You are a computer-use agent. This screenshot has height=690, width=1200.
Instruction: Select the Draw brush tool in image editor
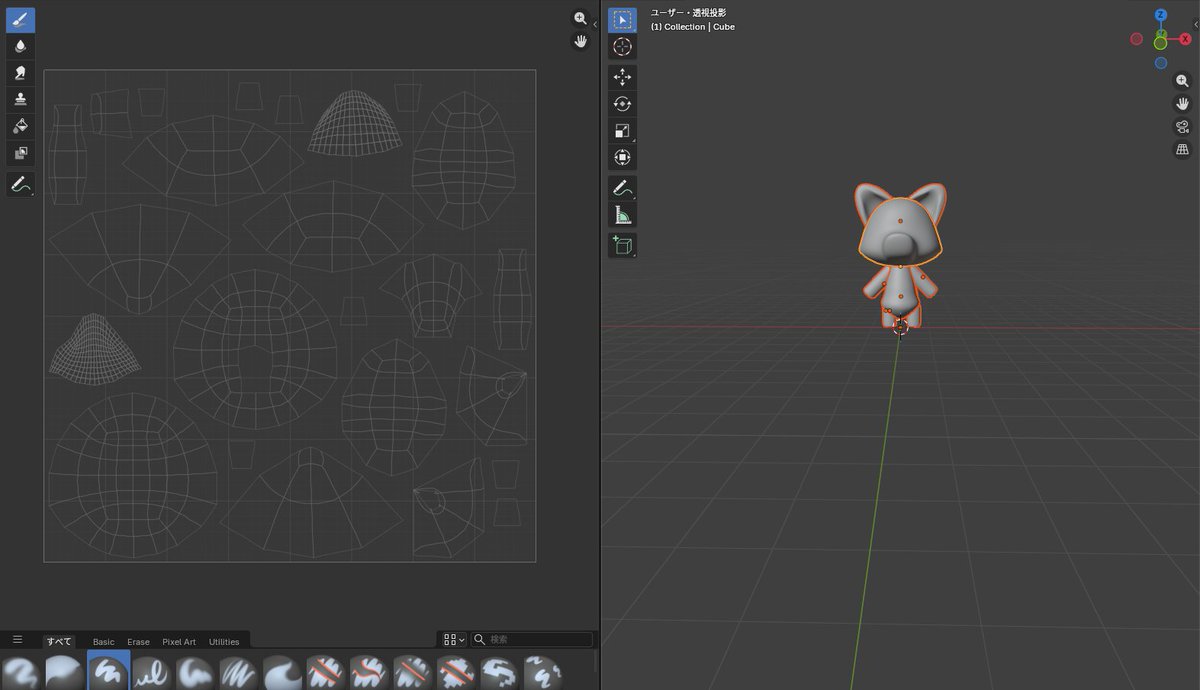point(21,20)
